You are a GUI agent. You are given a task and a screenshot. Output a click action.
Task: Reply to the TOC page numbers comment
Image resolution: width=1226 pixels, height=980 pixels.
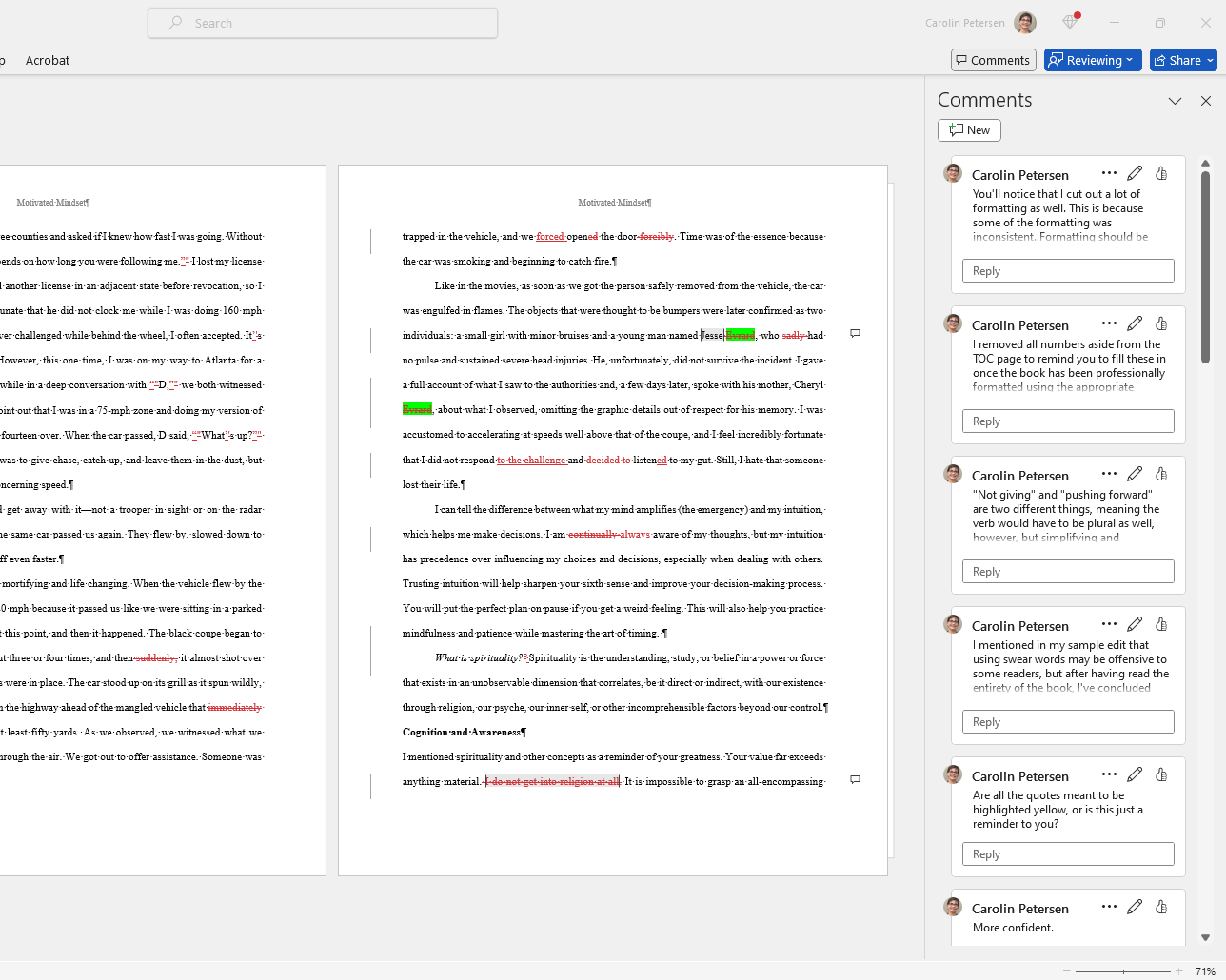pyautogui.click(x=1067, y=421)
